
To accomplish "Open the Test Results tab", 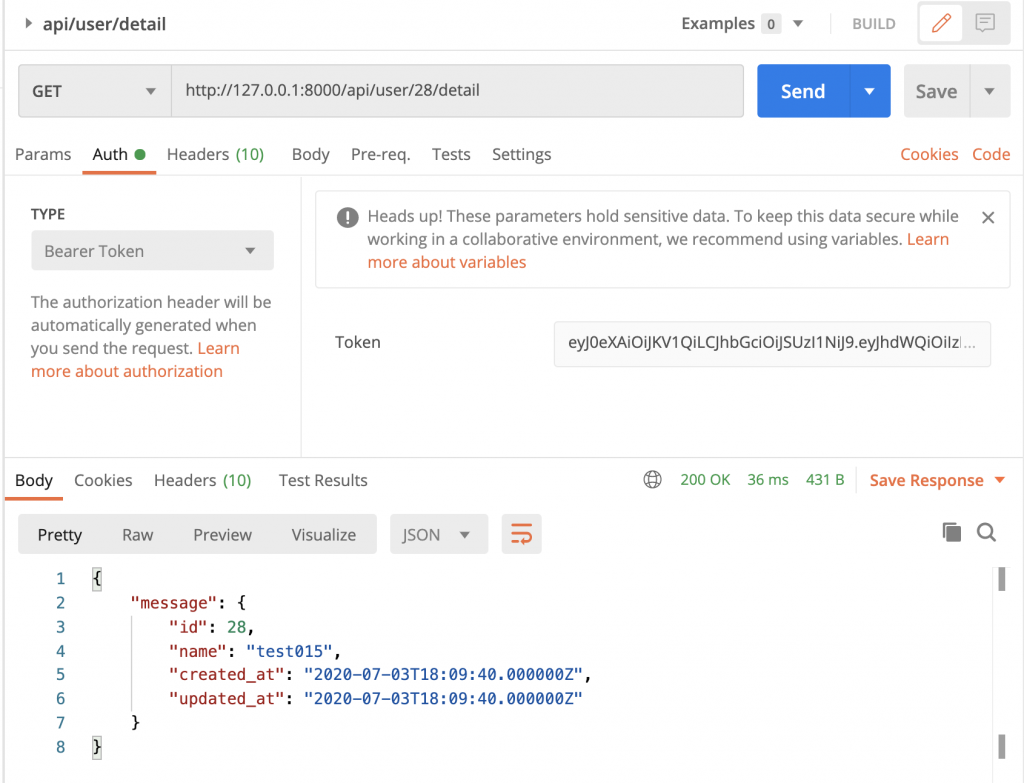I will pyautogui.click(x=323, y=480).
